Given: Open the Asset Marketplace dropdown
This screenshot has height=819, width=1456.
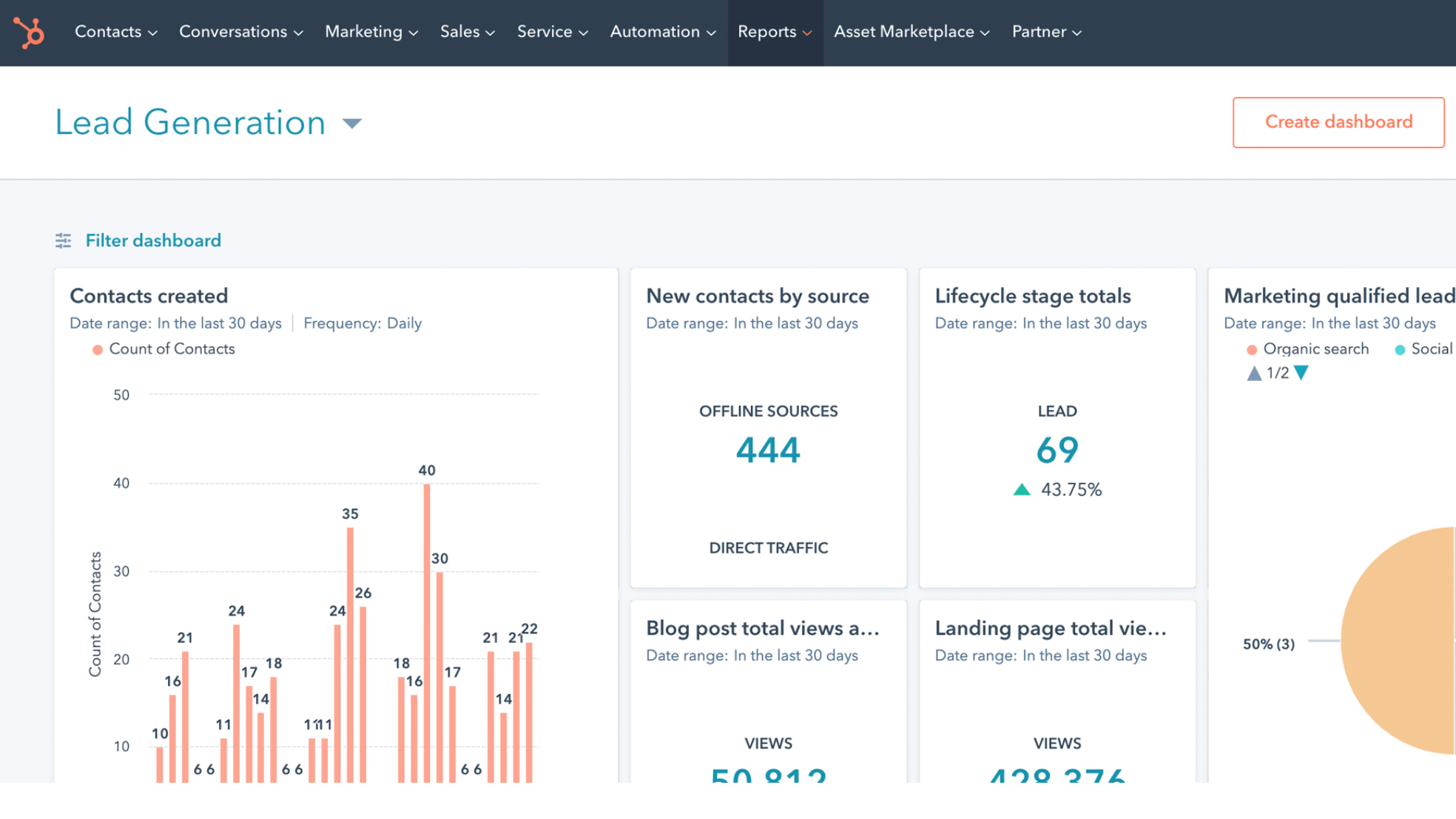Looking at the screenshot, I should click(x=911, y=31).
